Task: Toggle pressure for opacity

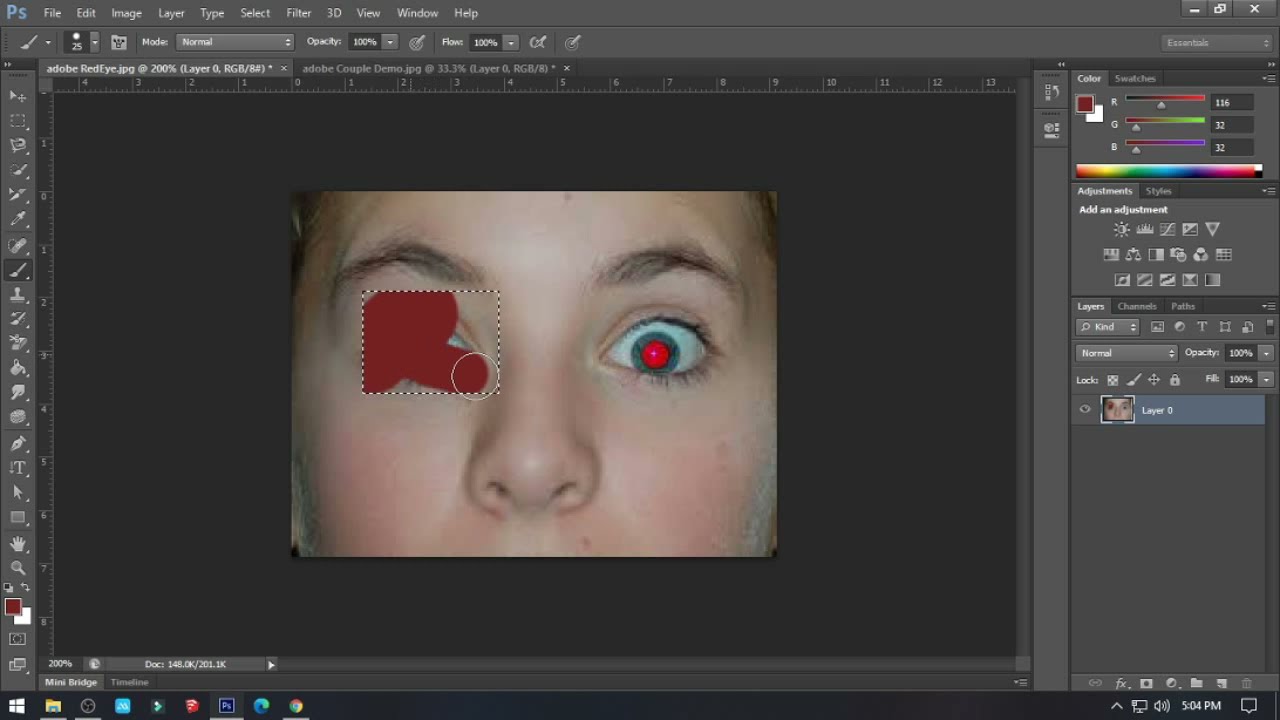Action: [x=417, y=42]
